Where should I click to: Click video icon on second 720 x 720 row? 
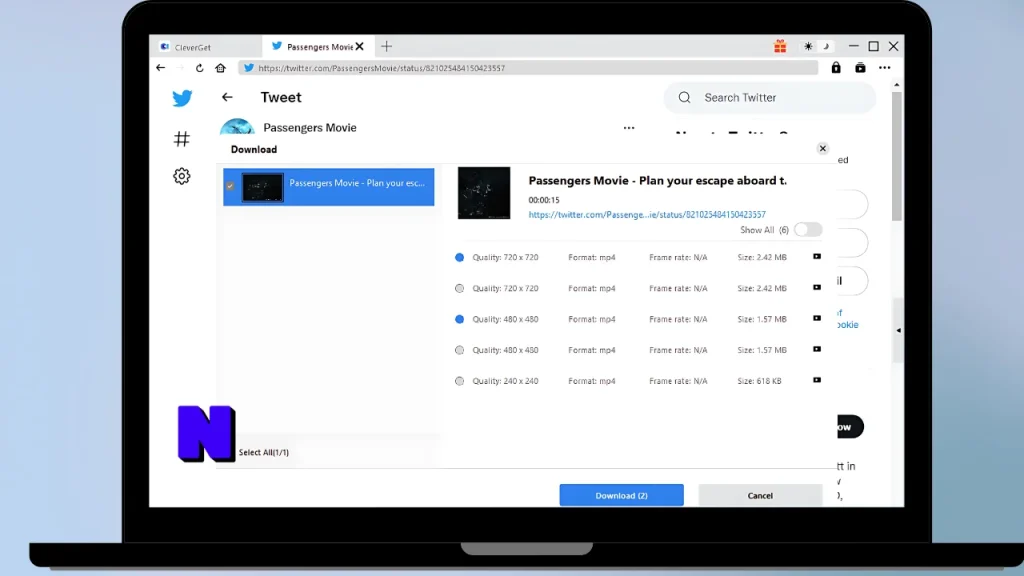coord(817,287)
